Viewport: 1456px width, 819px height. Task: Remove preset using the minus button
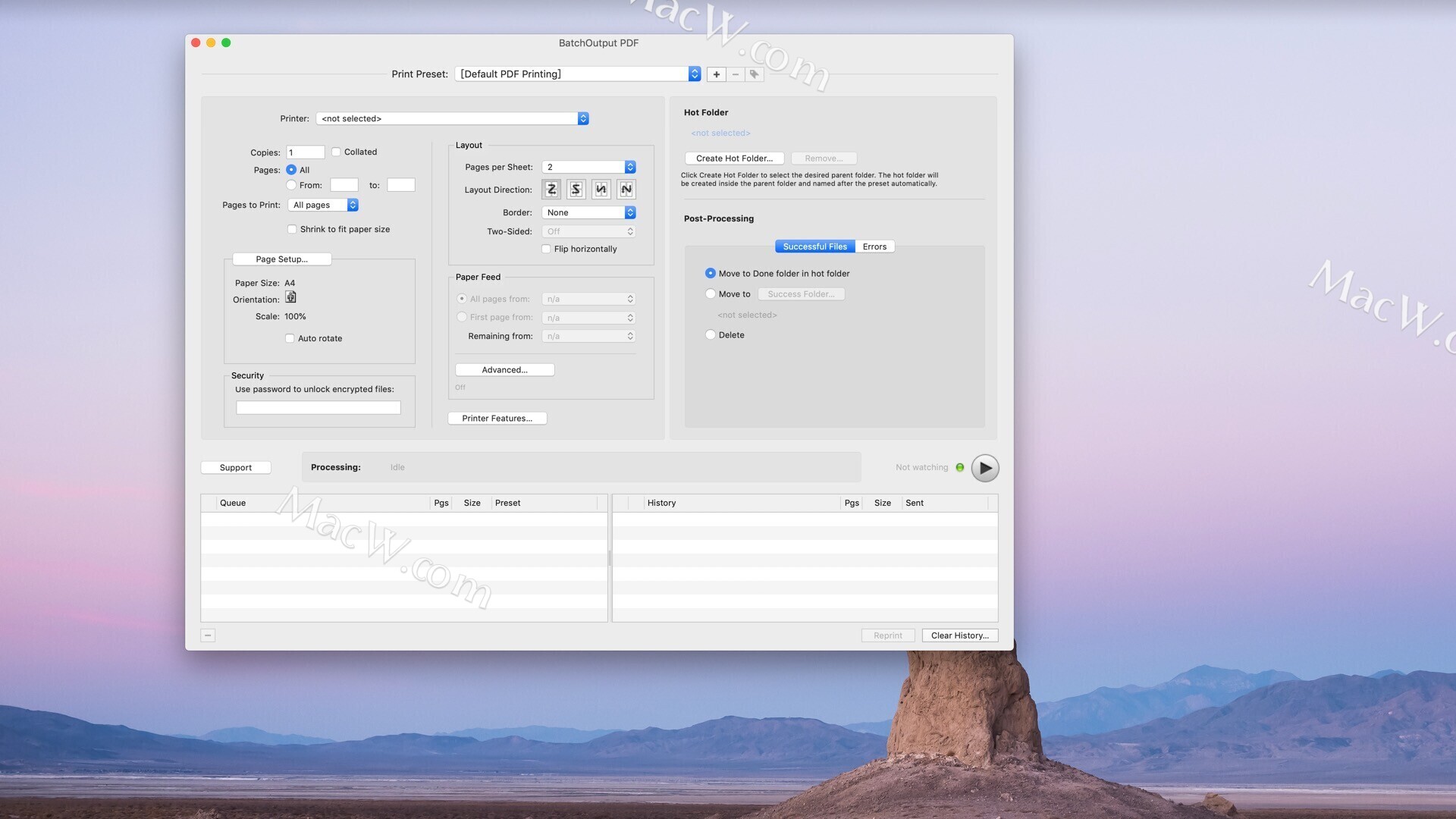(x=735, y=74)
